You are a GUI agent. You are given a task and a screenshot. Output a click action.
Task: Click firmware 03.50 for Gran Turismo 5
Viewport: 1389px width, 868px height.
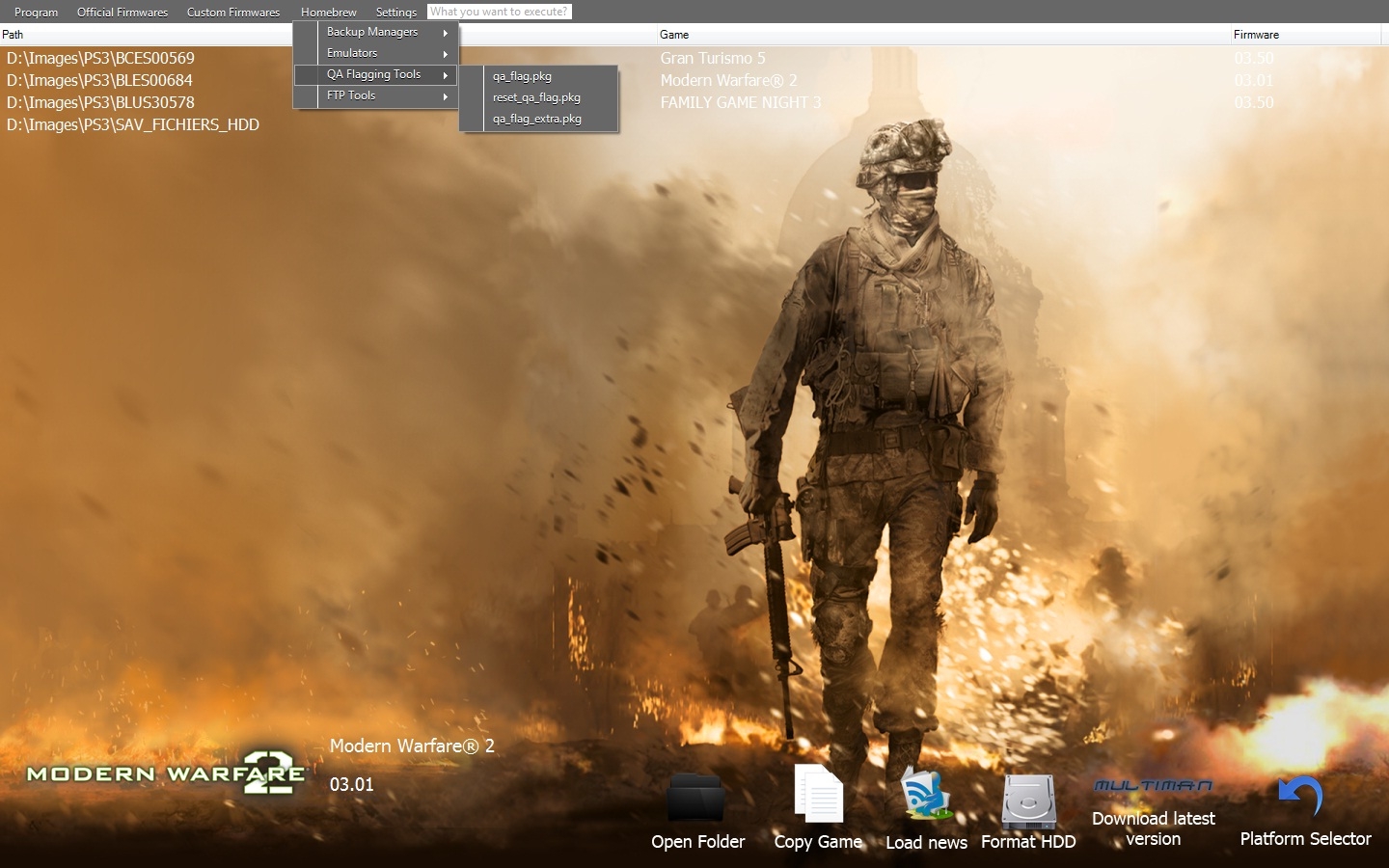pos(1254,58)
